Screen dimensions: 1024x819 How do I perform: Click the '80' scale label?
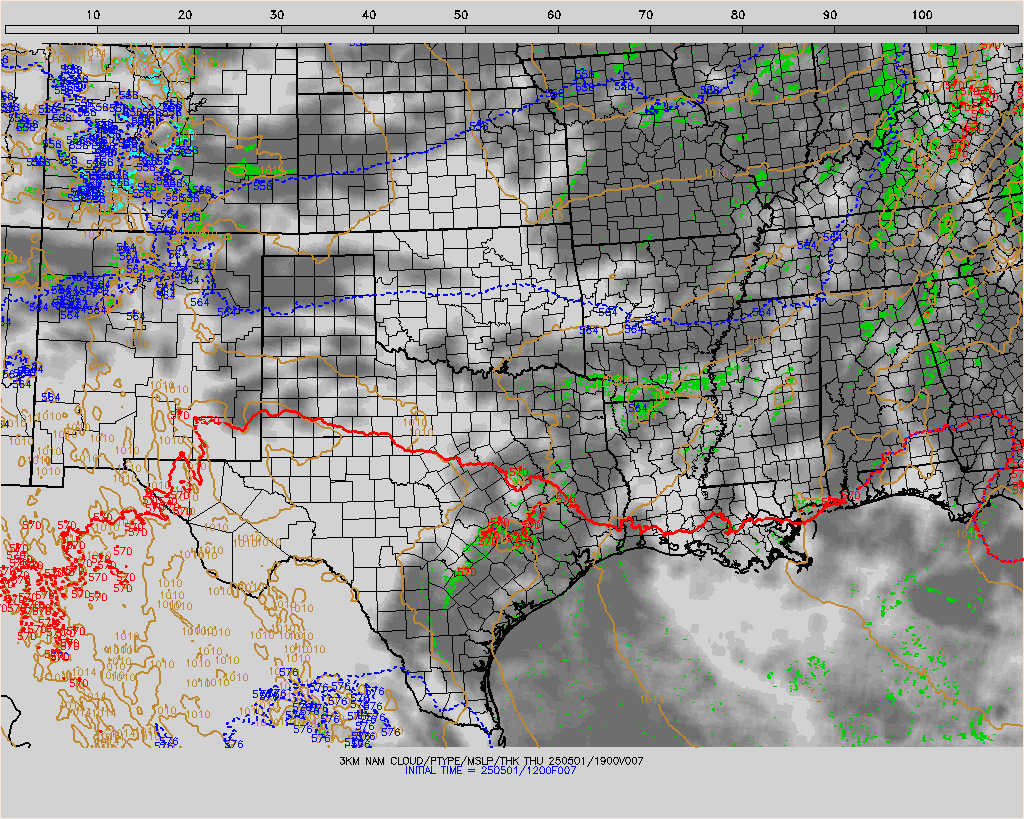[738, 14]
